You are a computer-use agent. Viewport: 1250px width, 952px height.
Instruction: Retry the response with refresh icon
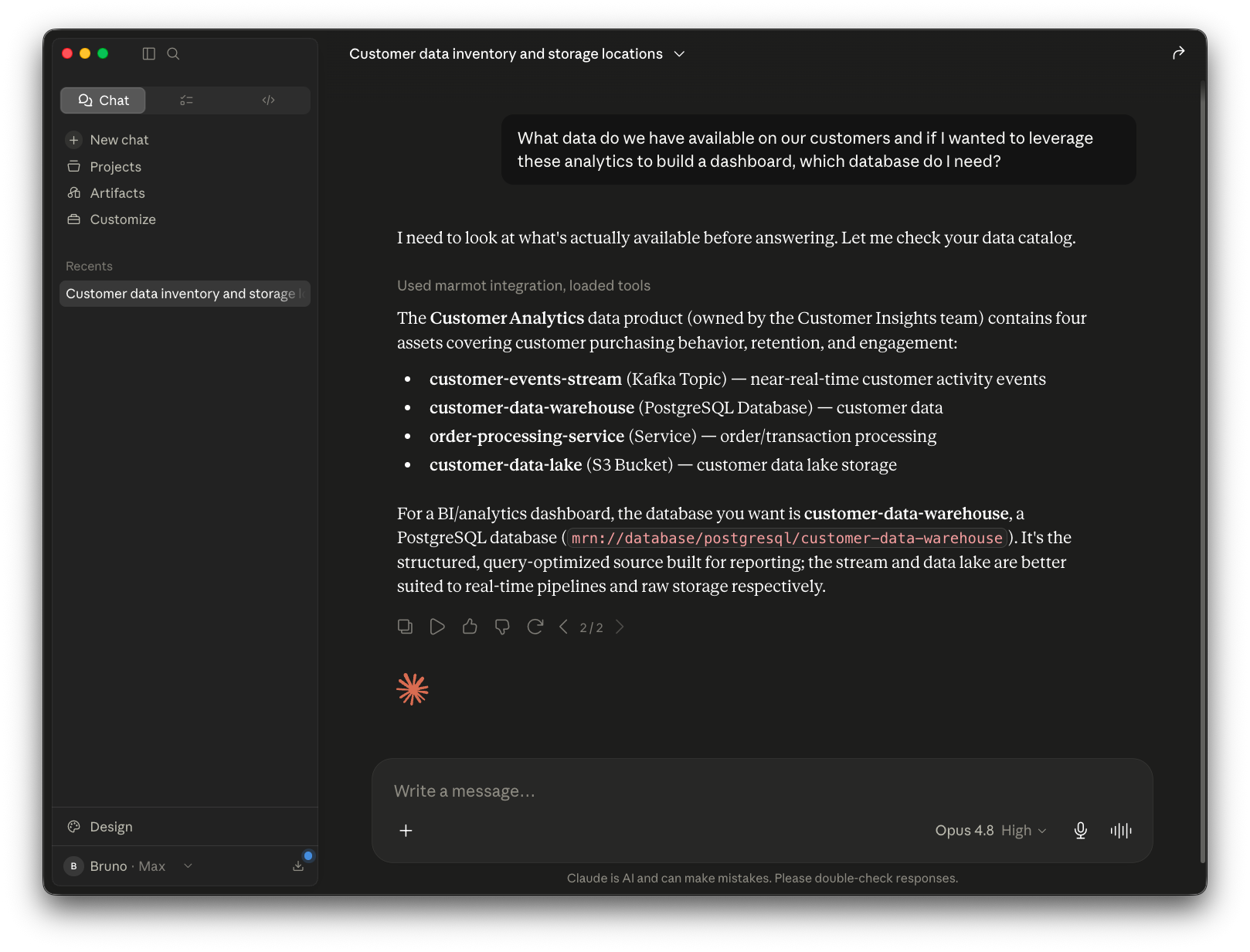coord(535,627)
